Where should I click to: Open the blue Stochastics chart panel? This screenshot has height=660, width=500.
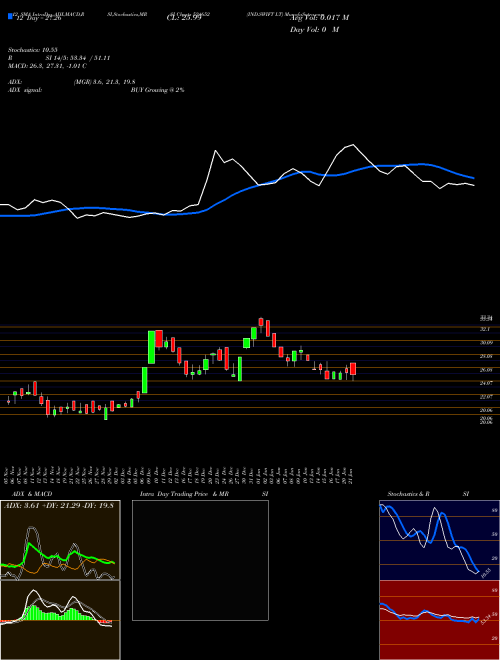[x=439, y=540]
